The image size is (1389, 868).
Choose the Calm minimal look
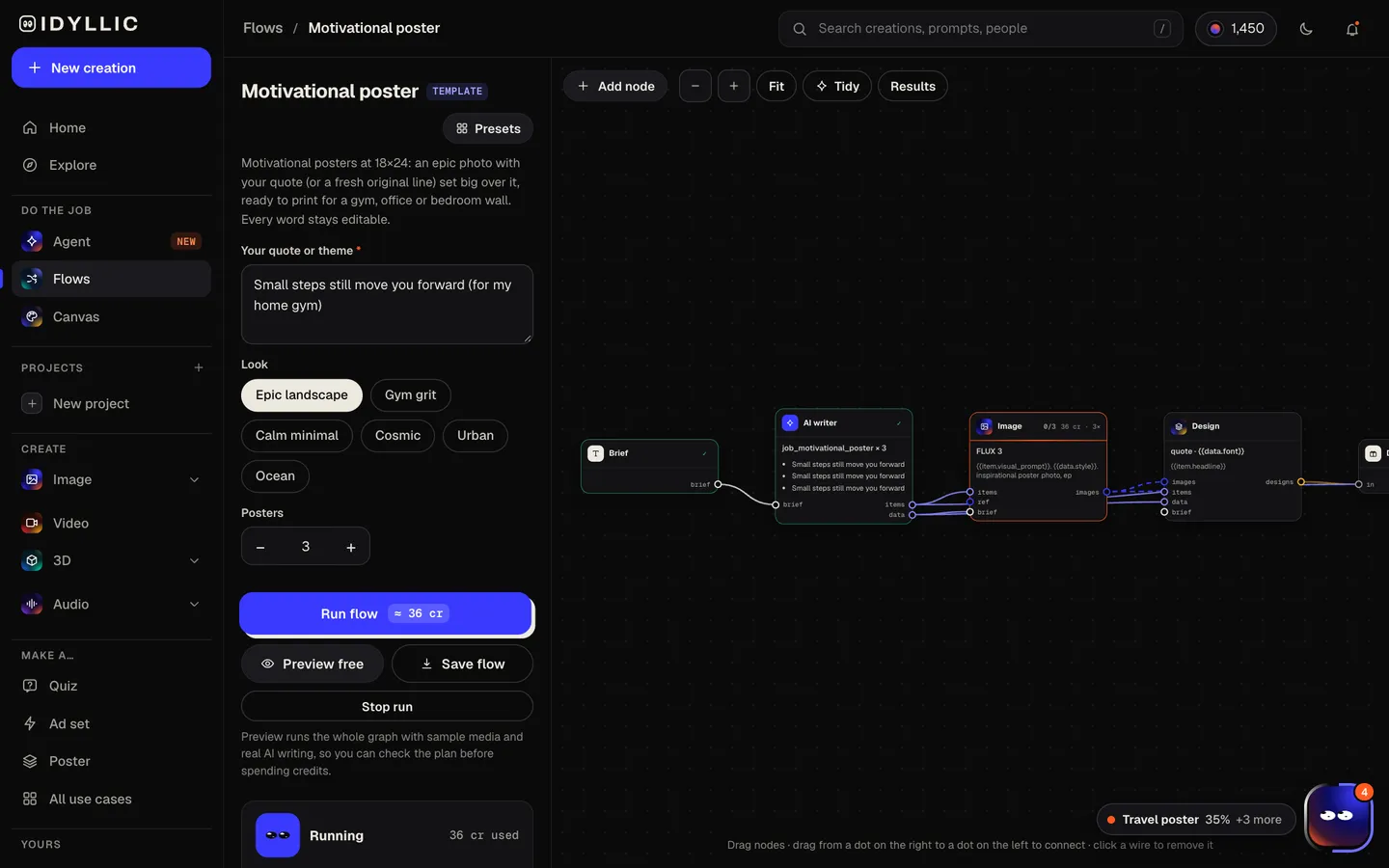(297, 435)
